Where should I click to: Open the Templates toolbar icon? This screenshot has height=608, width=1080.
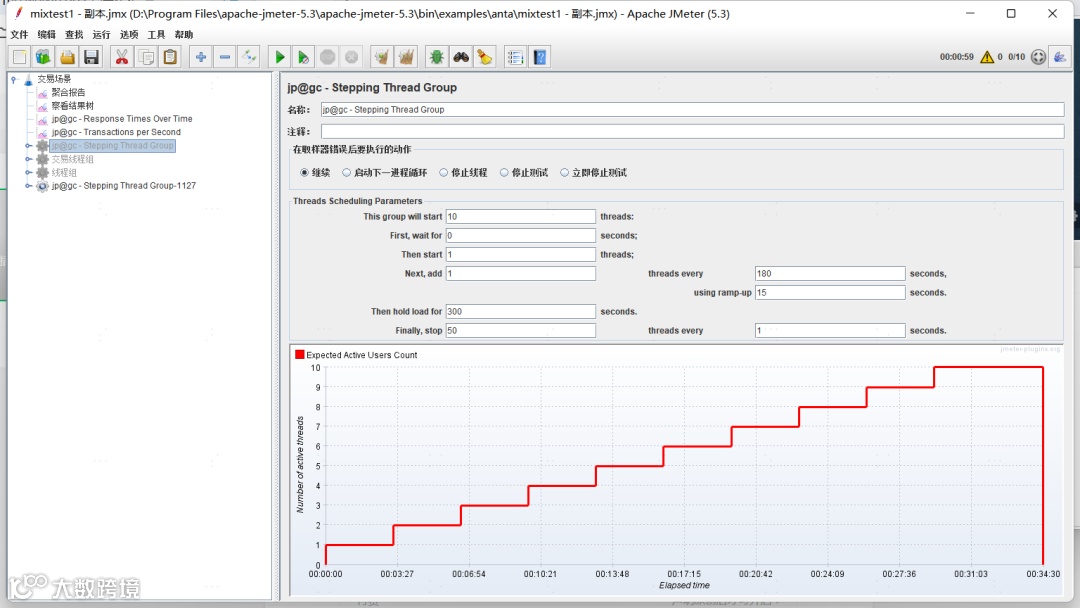click(x=43, y=57)
